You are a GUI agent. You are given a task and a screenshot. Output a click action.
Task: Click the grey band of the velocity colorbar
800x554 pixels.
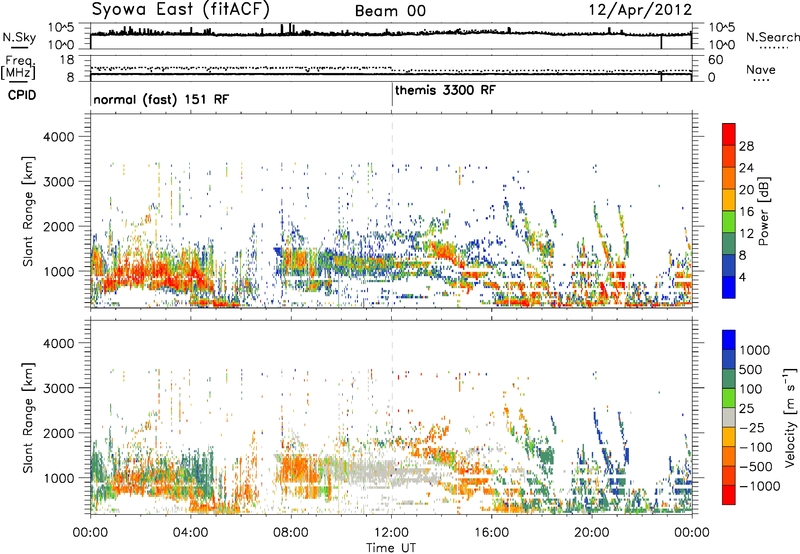(729, 417)
